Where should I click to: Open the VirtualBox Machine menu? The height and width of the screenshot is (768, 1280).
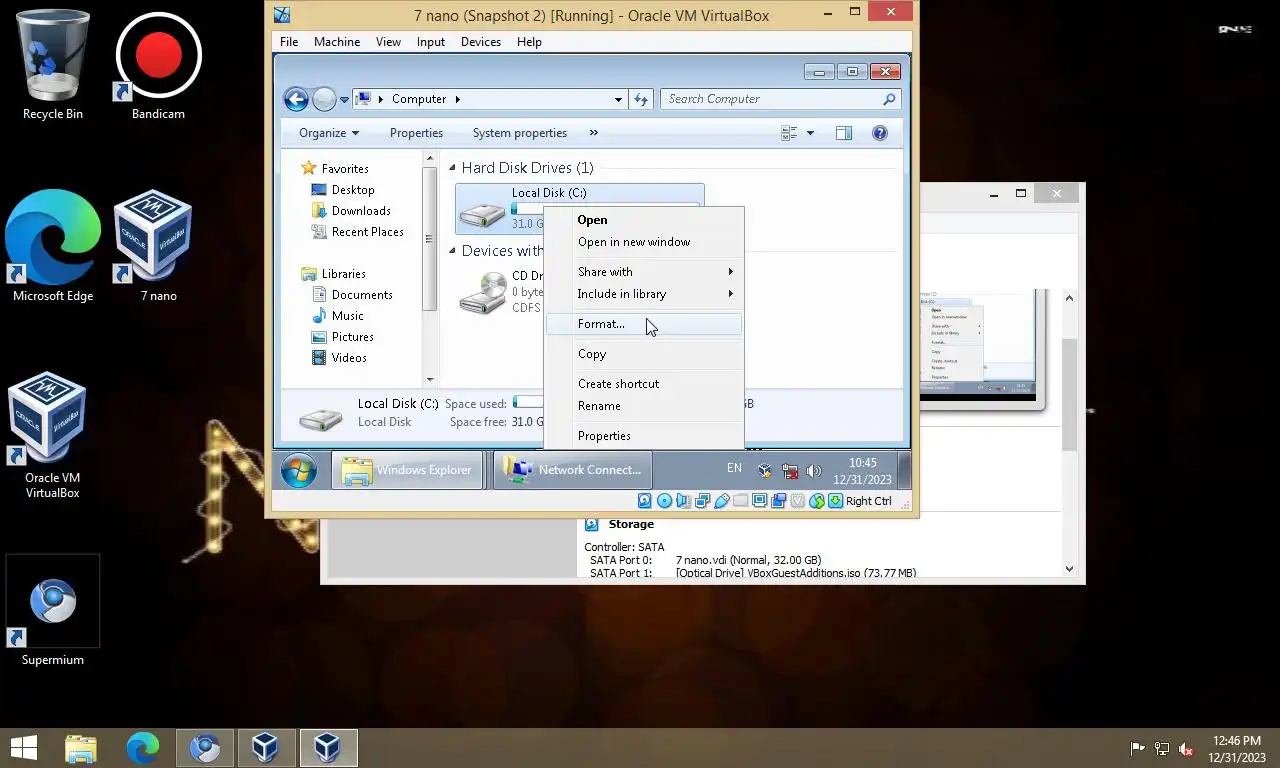337,42
